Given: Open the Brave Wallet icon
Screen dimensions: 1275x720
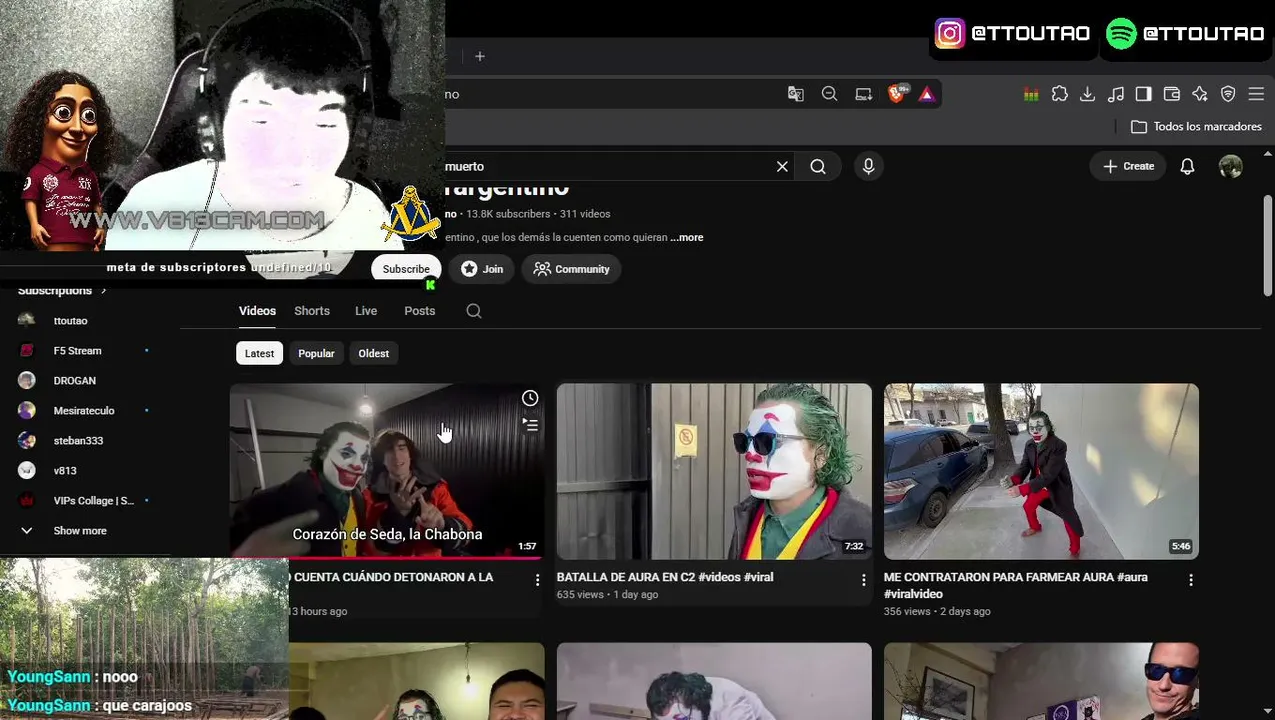Looking at the screenshot, I should (x=1172, y=94).
